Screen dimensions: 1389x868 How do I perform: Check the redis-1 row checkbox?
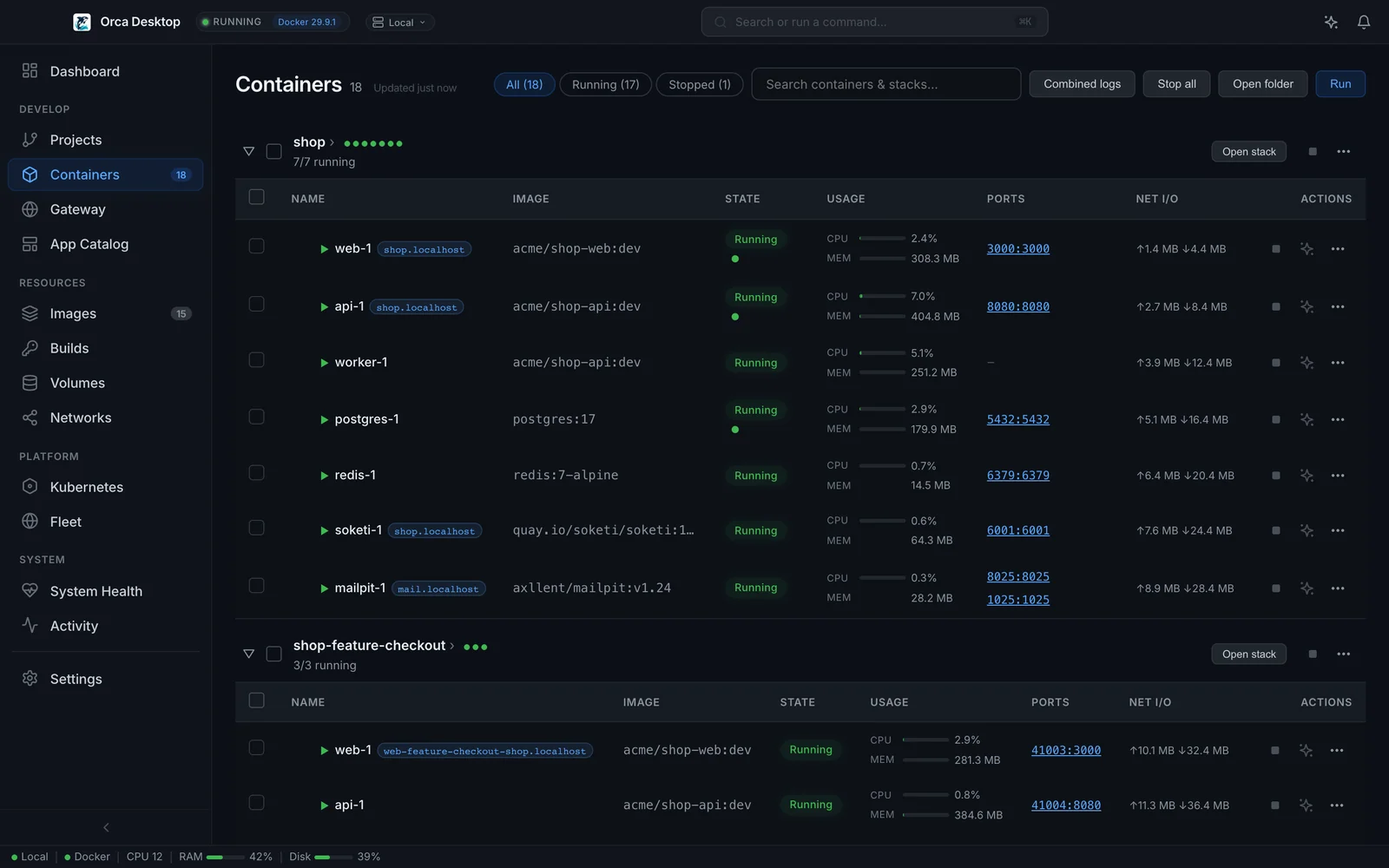pos(256,472)
